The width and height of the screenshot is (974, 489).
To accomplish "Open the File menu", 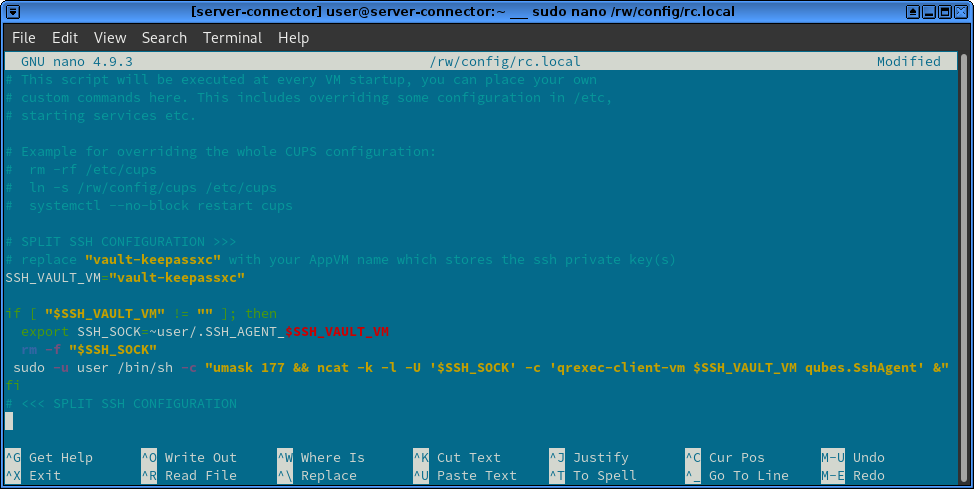I will click(x=23, y=38).
